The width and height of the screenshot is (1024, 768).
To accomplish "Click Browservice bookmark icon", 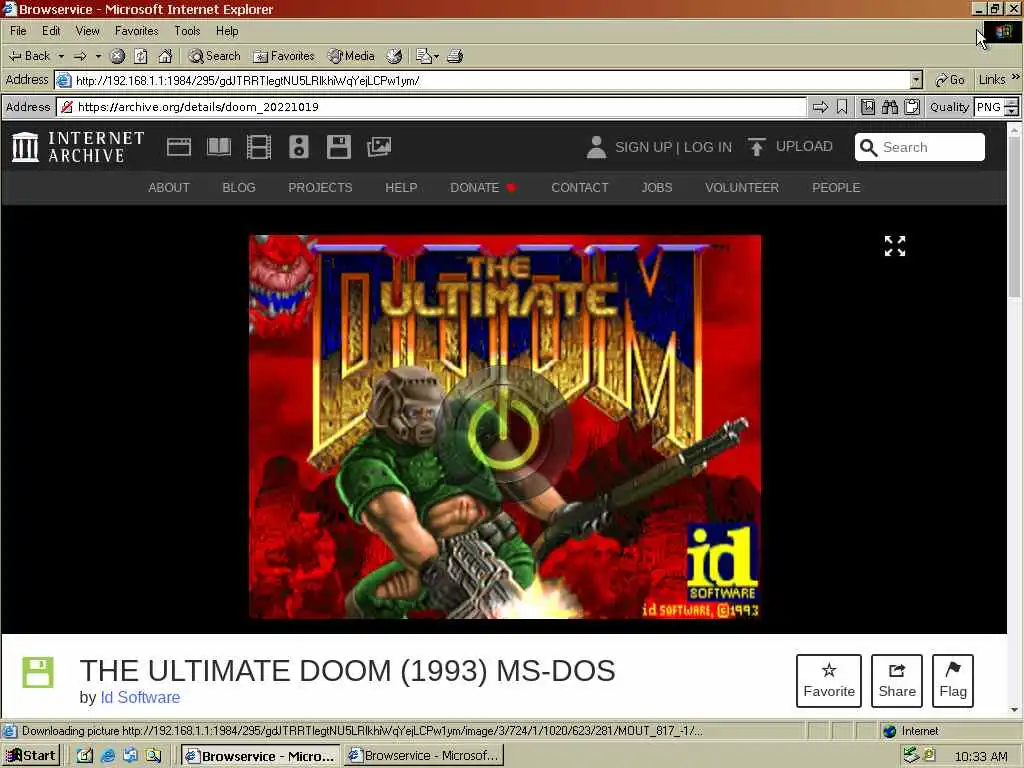I will (842, 107).
